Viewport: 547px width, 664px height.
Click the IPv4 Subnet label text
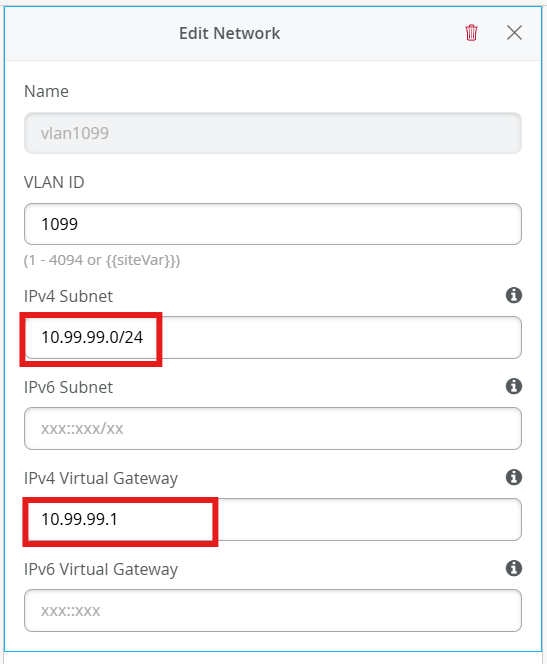(x=69, y=296)
